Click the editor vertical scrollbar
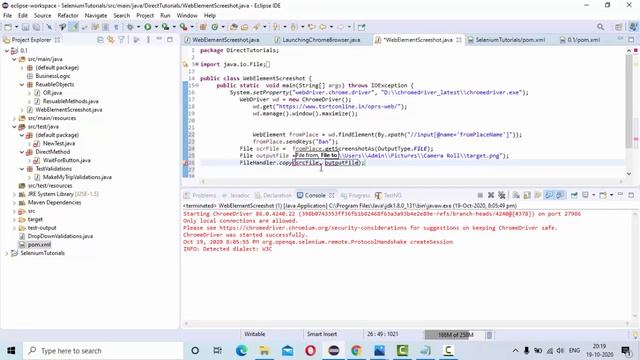The width and height of the screenshot is (640, 360). [x=629, y=102]
